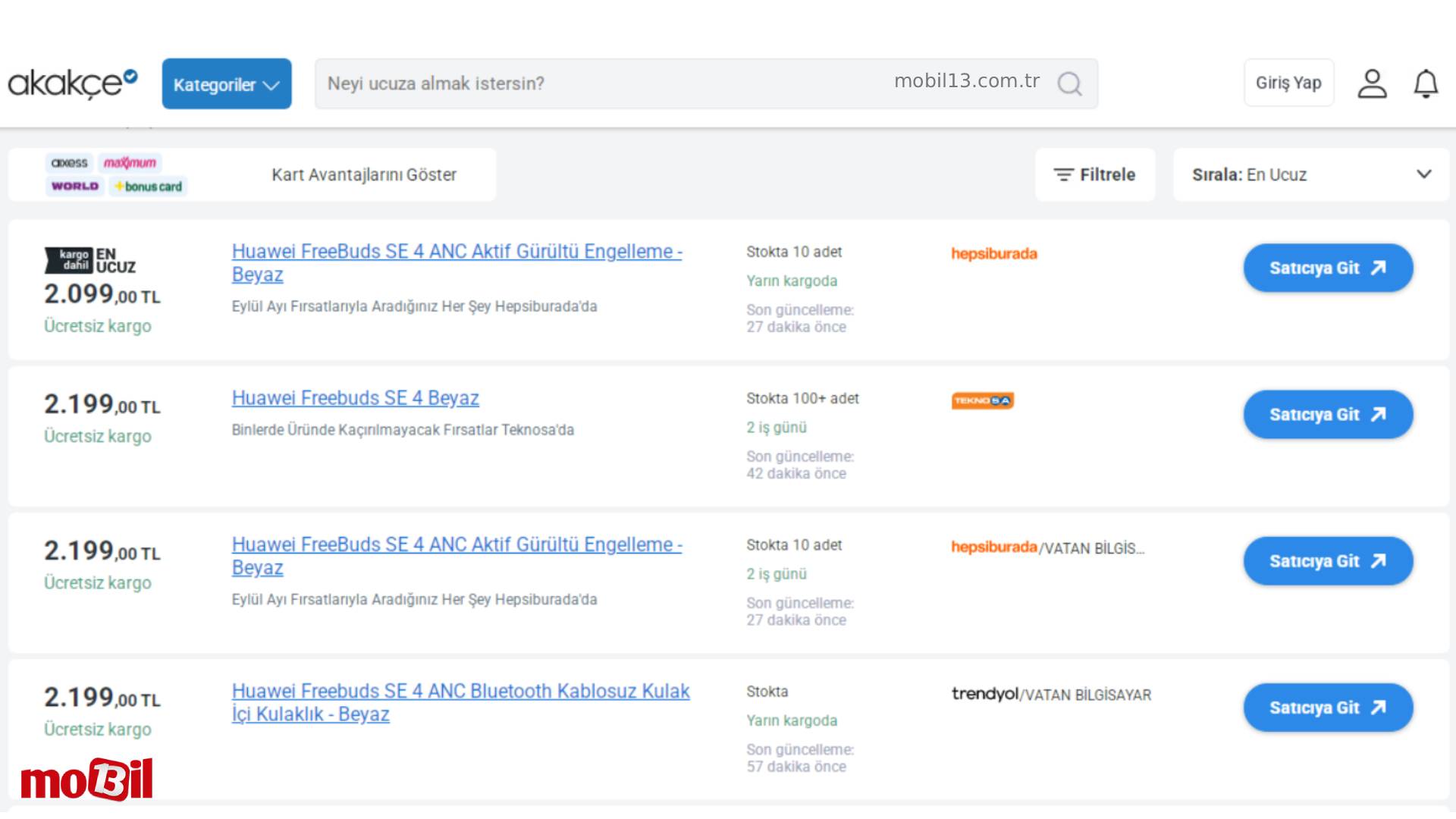1456x819 pixels.
Task: Click Satıcıya Git for the Teknosa offer
Action: 1328,414
